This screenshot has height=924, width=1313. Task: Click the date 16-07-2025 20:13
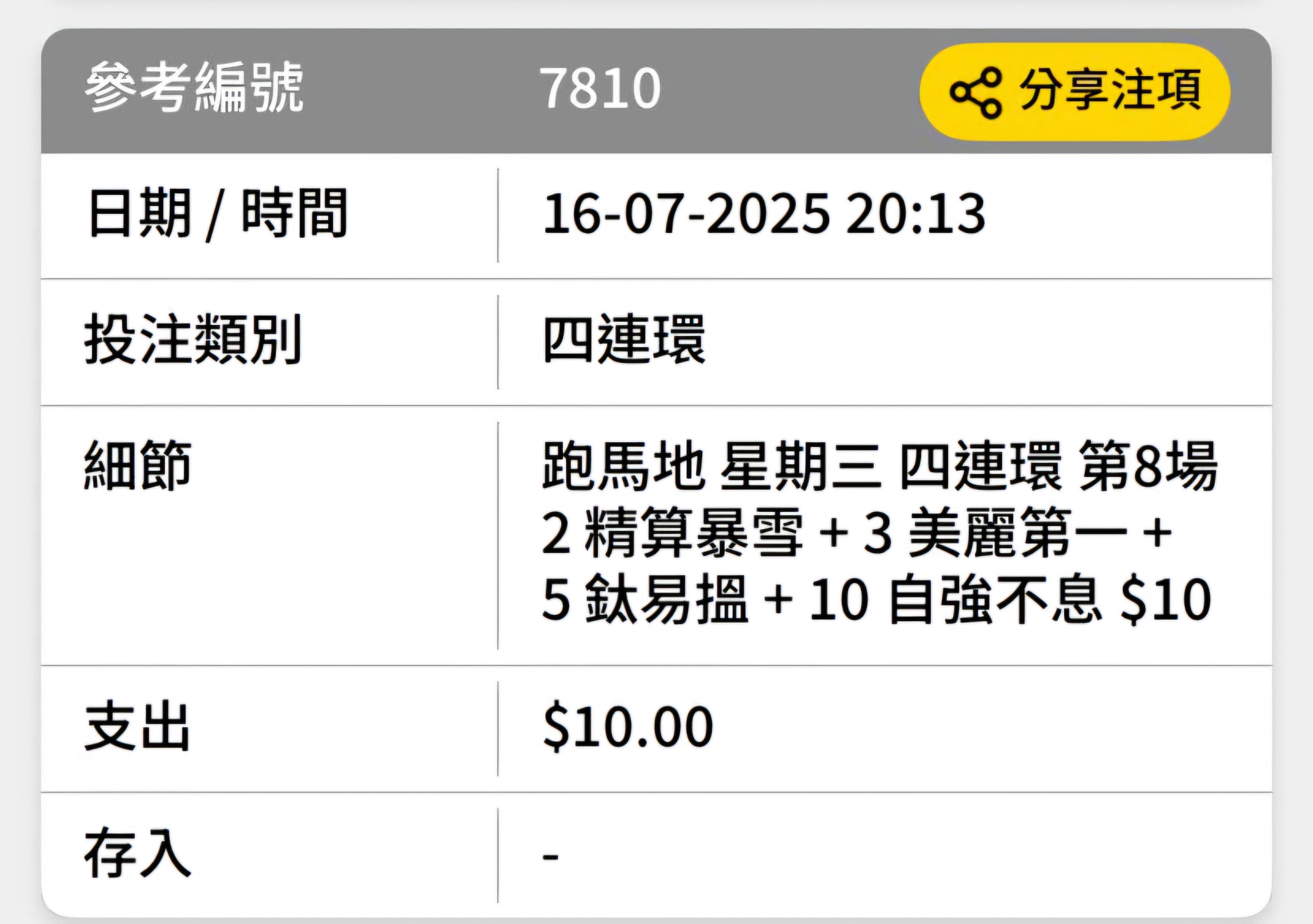pyautogui.click(x=764, y=214)
